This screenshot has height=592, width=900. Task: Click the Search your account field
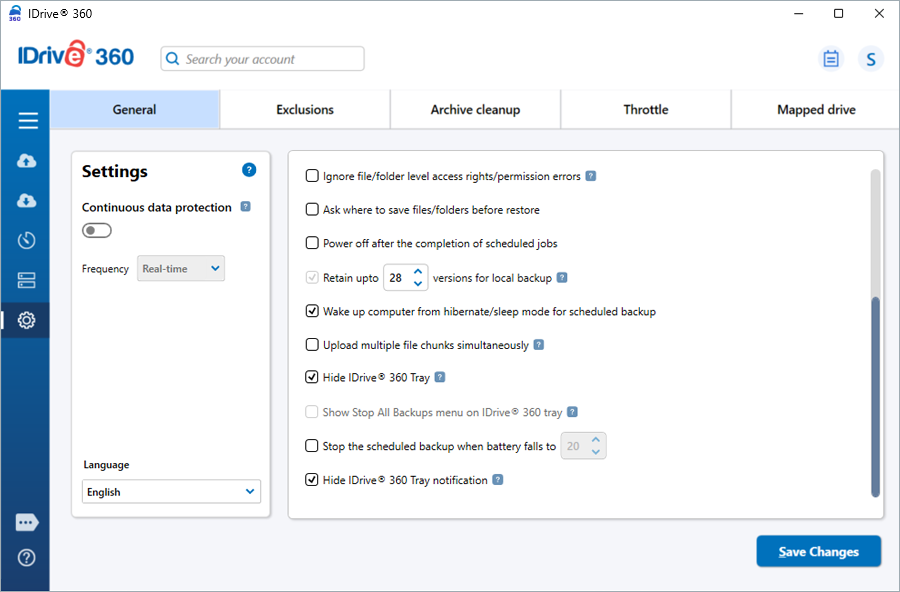point(263,59)
